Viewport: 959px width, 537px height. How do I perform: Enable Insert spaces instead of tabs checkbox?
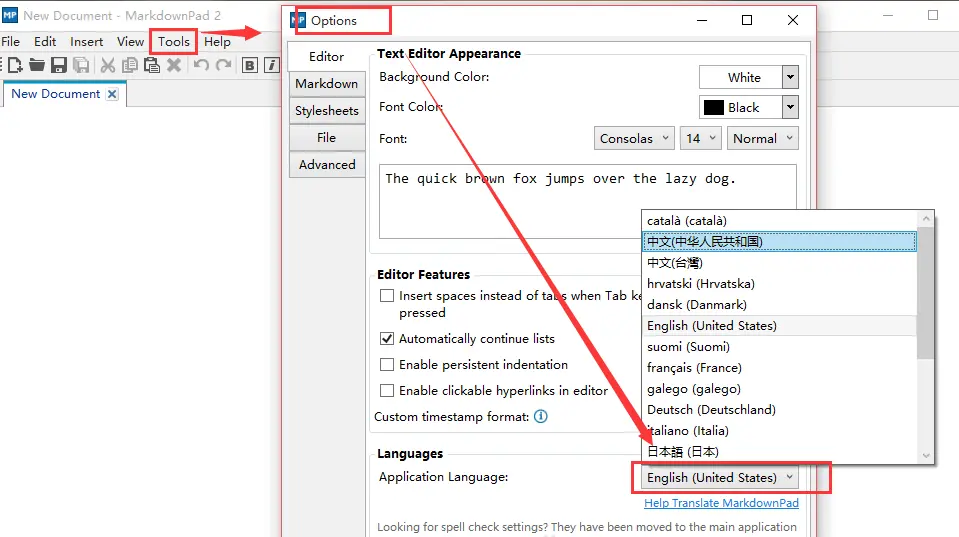[x=387, y=296]
